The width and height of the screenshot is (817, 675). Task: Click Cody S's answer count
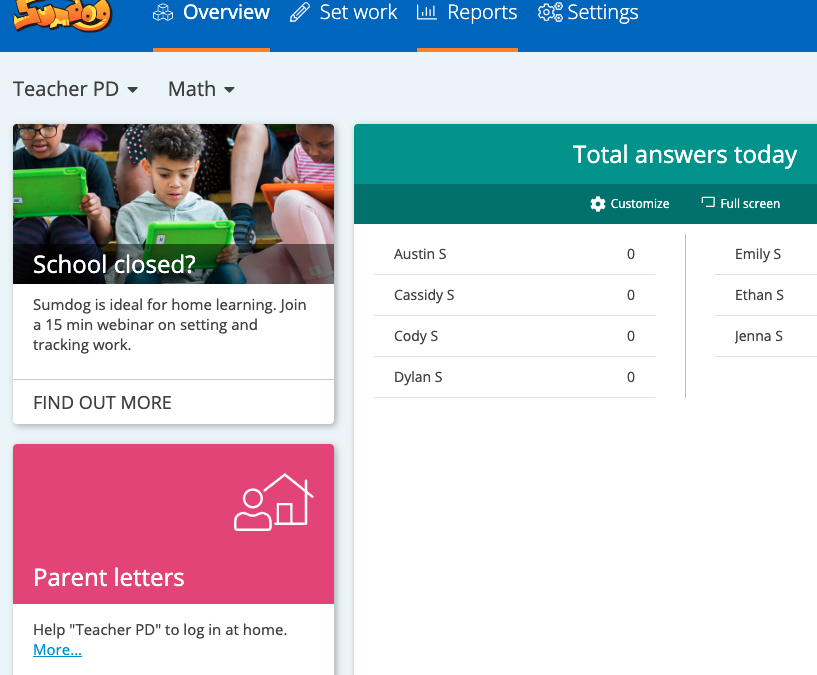click(x=630, y=336)
